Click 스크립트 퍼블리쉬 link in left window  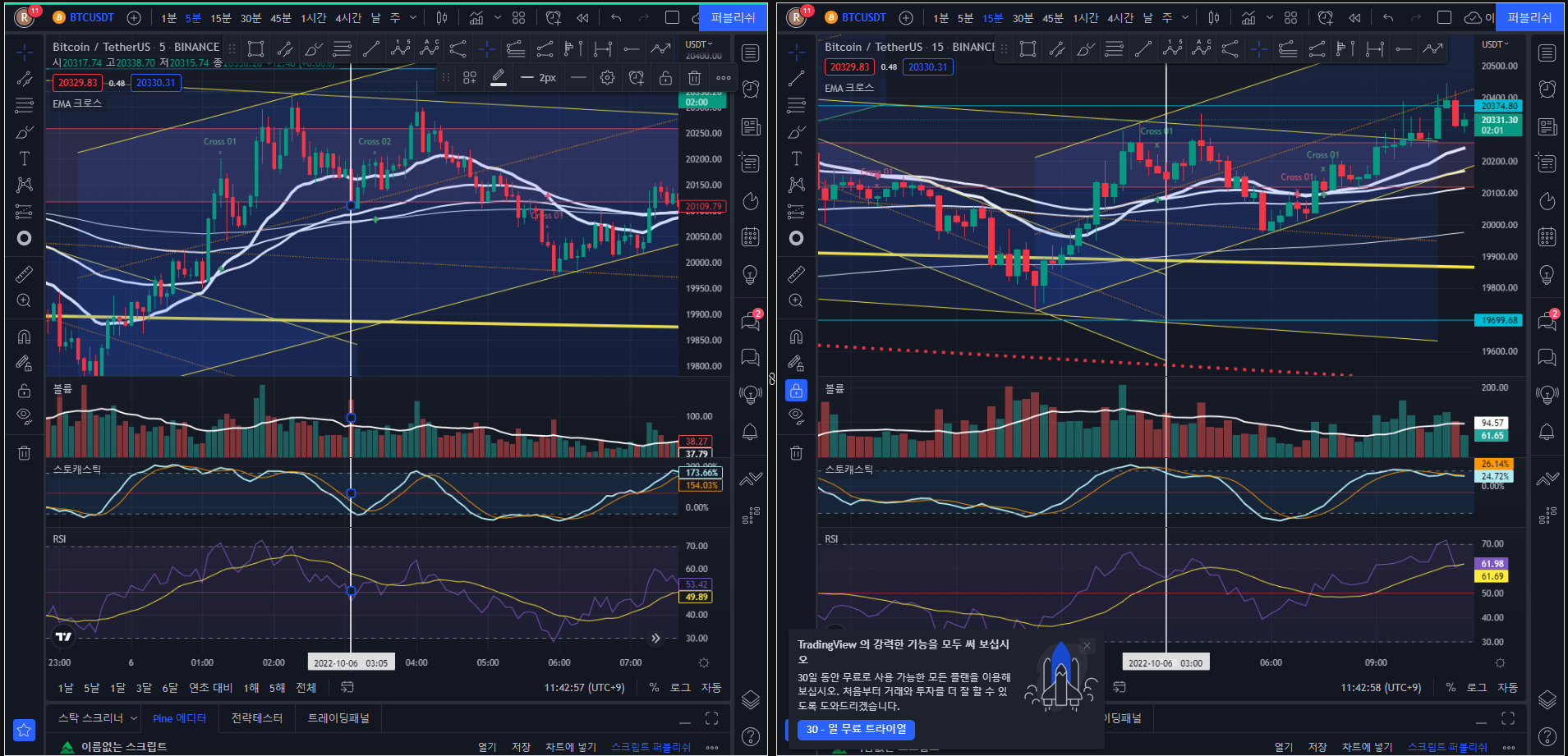tap(651, 747)
